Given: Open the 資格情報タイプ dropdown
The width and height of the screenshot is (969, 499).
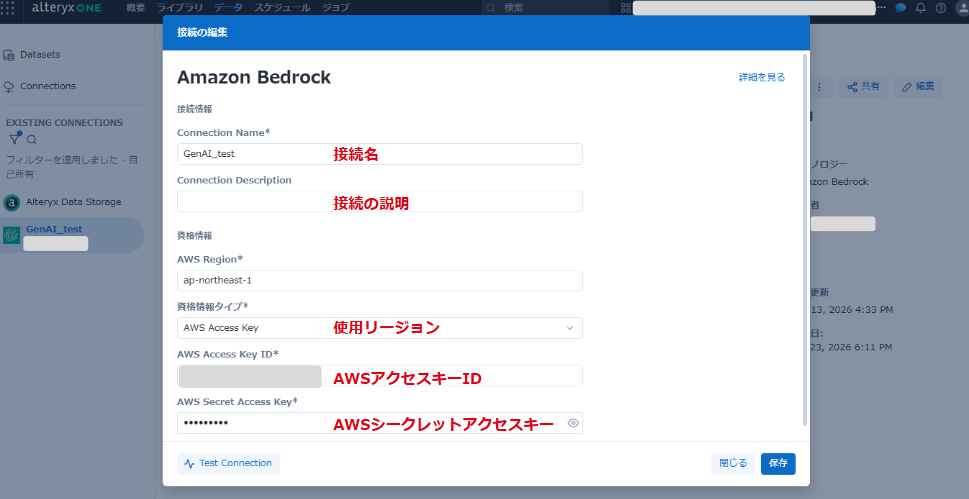Looking at the screenshot, I should 379,328.
